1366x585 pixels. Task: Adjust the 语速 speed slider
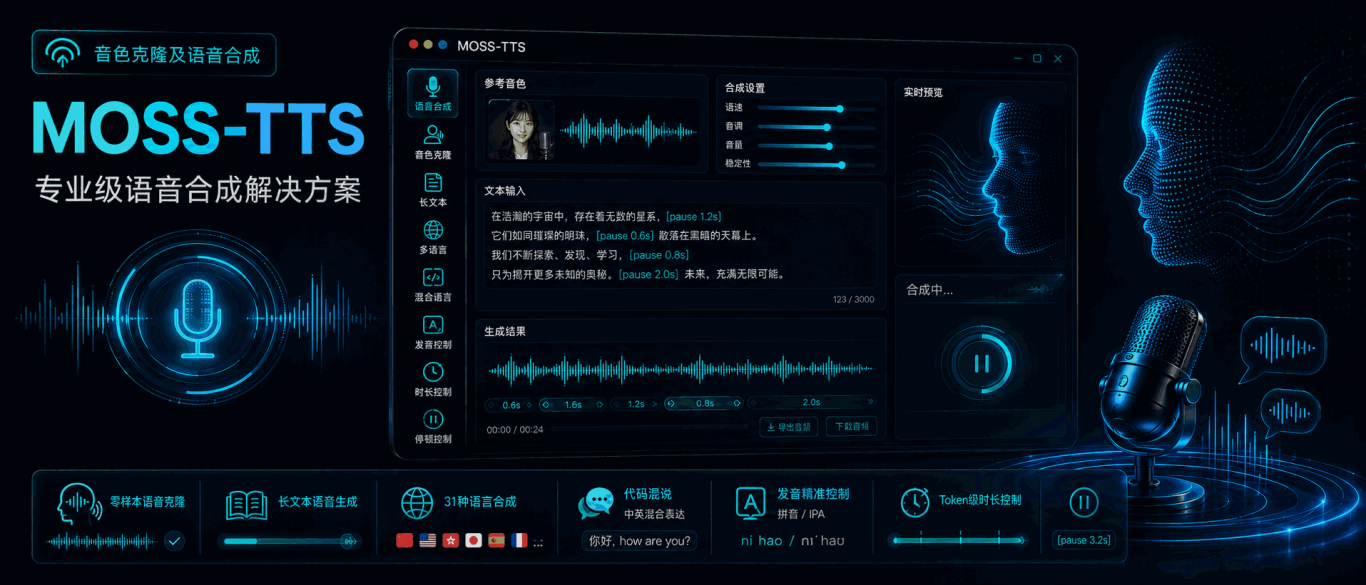coord(815,108)
